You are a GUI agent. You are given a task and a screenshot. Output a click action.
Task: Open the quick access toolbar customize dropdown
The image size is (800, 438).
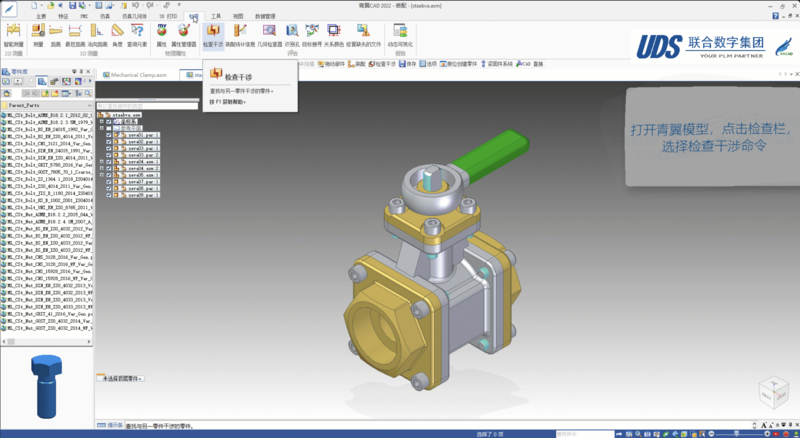(179, 6)
